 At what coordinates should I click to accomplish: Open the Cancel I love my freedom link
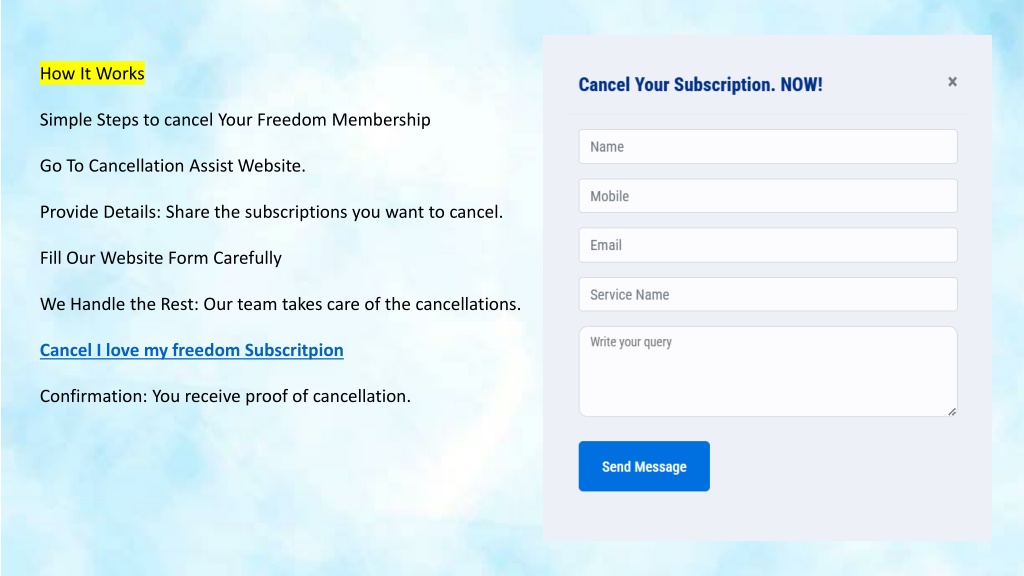tap(191, 350)
